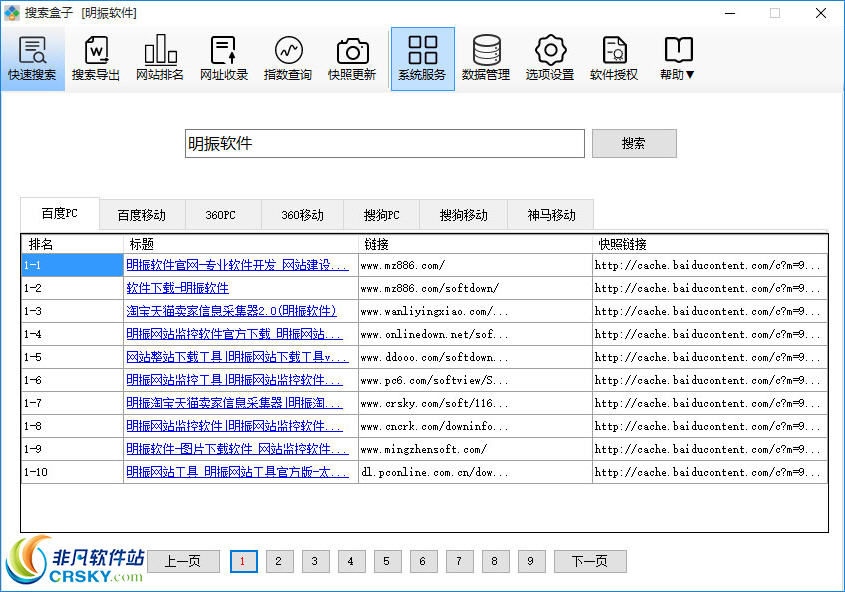Select rank cell 1-5
Image resolution: width=845 pixels, height=592 pixels.
click(x=72, y=357)
